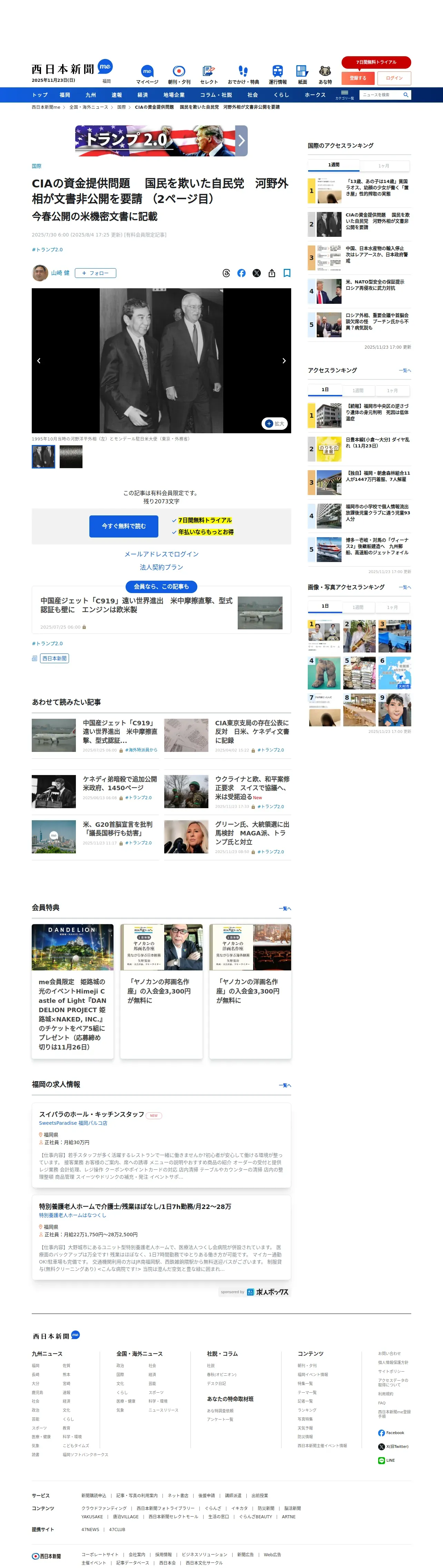Click 今すぐ無料で読む button
443x1568 pixels.
tap(124, 526)
